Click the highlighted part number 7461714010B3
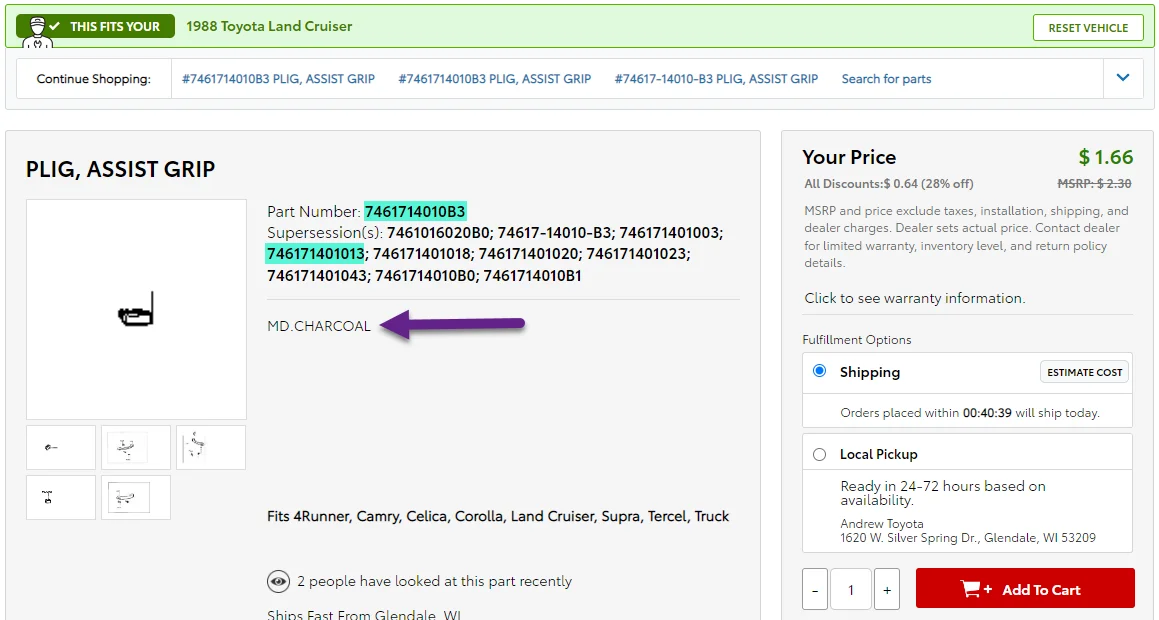 415,211
